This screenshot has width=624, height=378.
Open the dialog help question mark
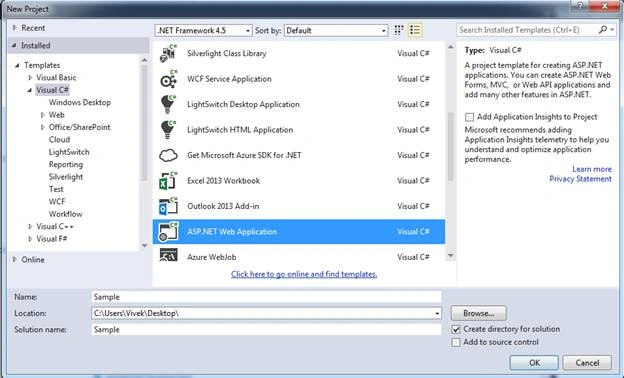pyautogui.click(x=580, y=6)
